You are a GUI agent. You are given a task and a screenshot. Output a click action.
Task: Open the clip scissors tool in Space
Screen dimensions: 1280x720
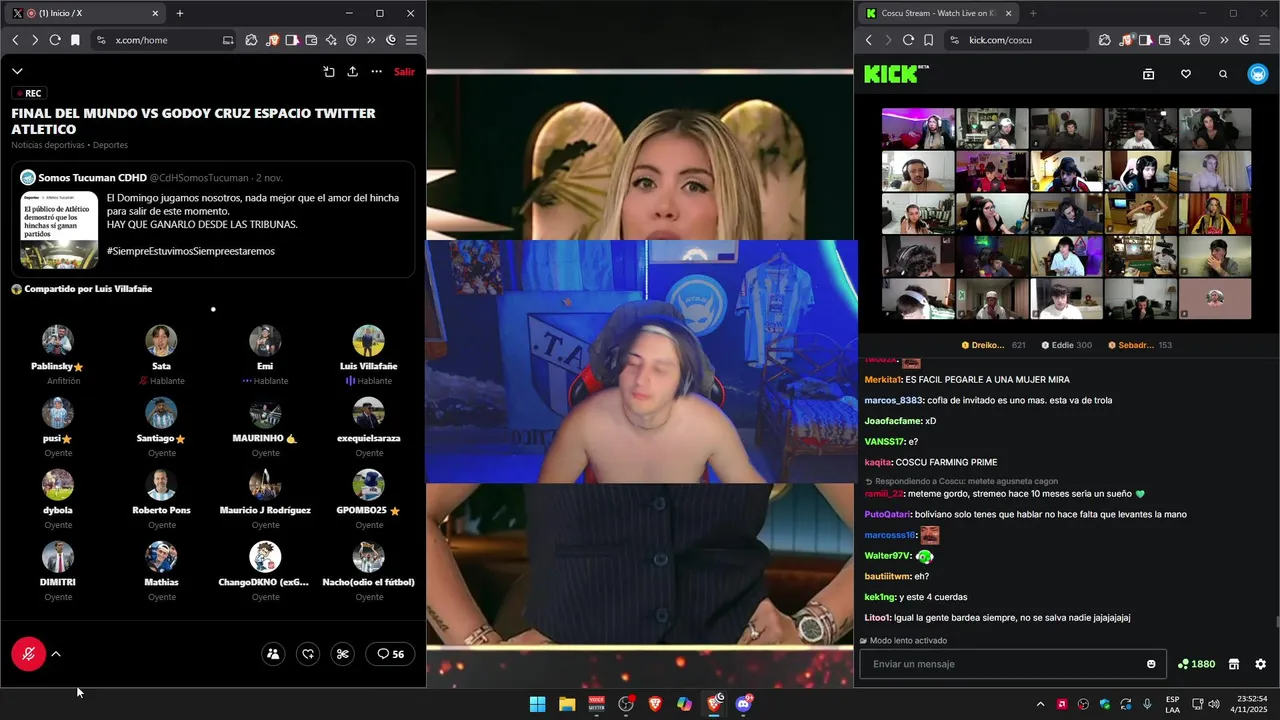click(x=343, y=654)
